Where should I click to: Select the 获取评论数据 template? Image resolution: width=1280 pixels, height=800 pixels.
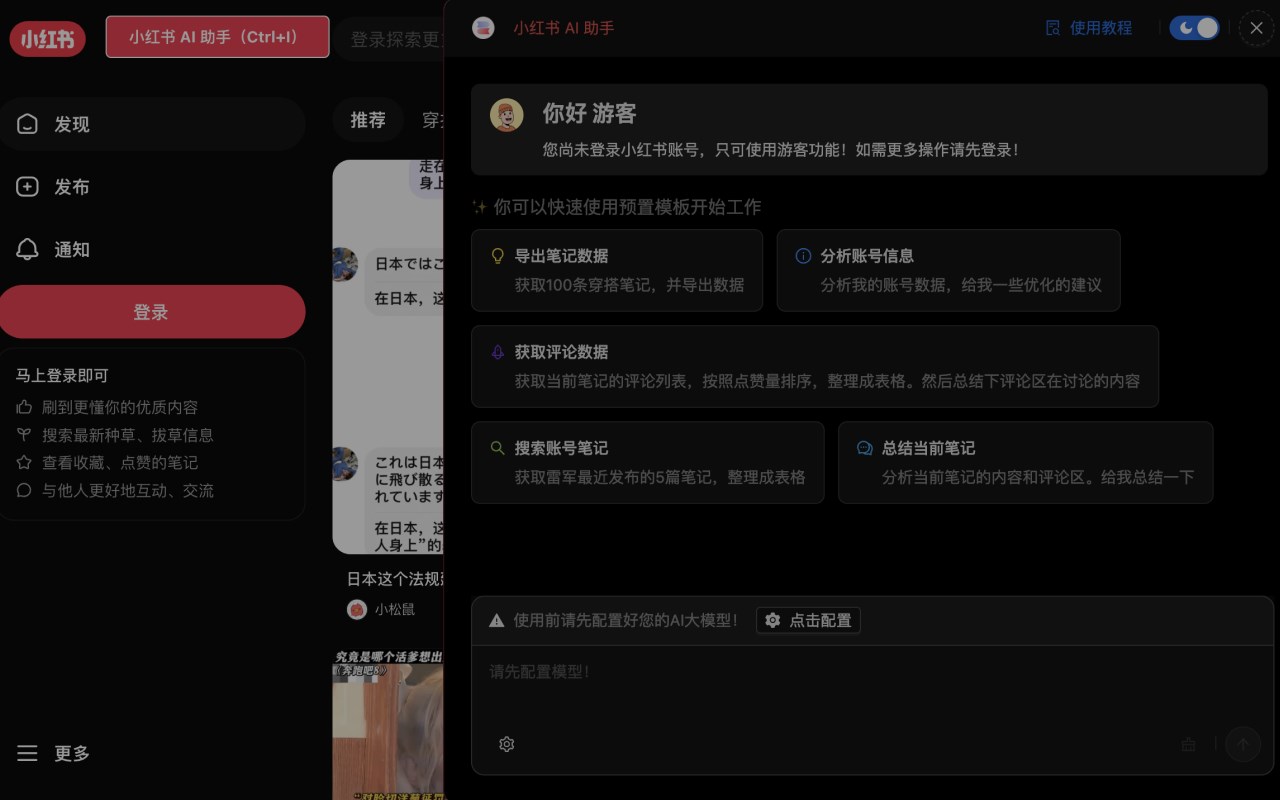coord(815,366)
